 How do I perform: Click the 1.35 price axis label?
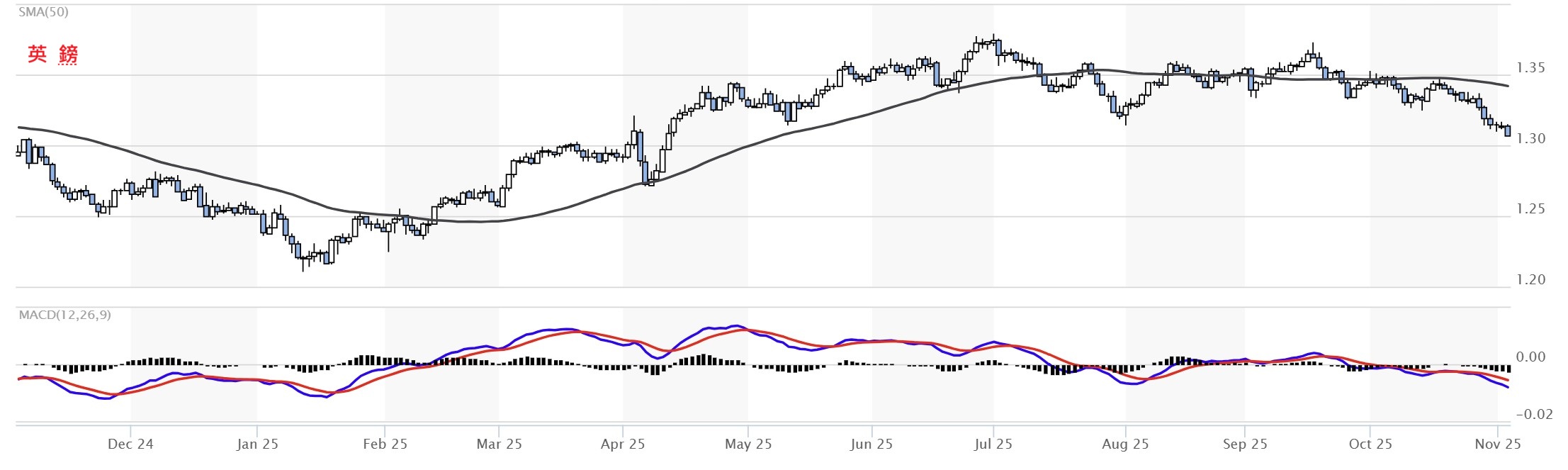(1530, 68)
